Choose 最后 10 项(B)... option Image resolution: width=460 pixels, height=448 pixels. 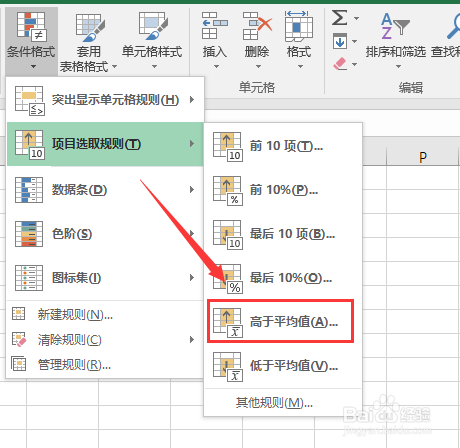click(283, 234)
